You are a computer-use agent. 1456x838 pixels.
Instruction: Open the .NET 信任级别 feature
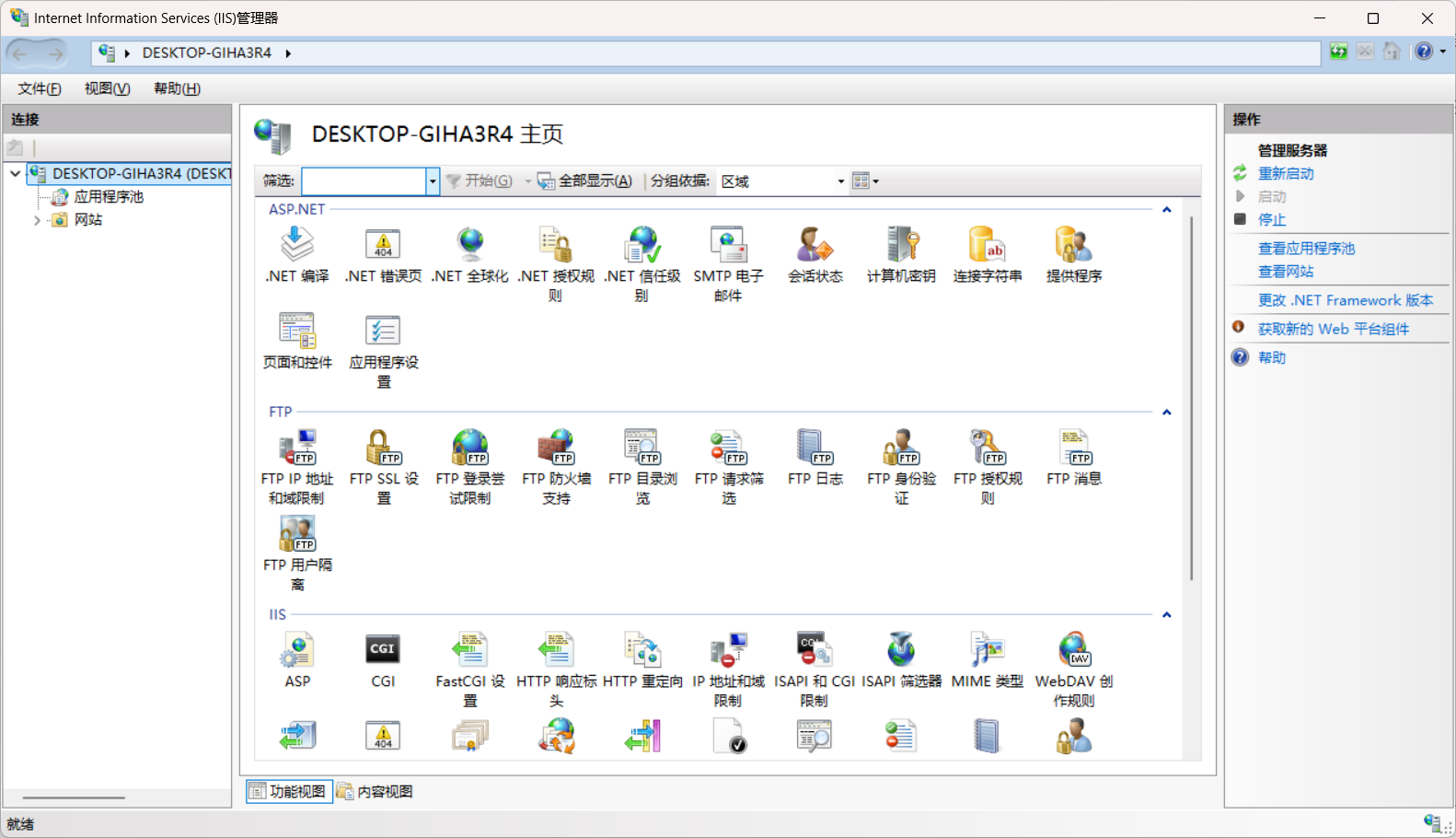(x=642, y=263)
